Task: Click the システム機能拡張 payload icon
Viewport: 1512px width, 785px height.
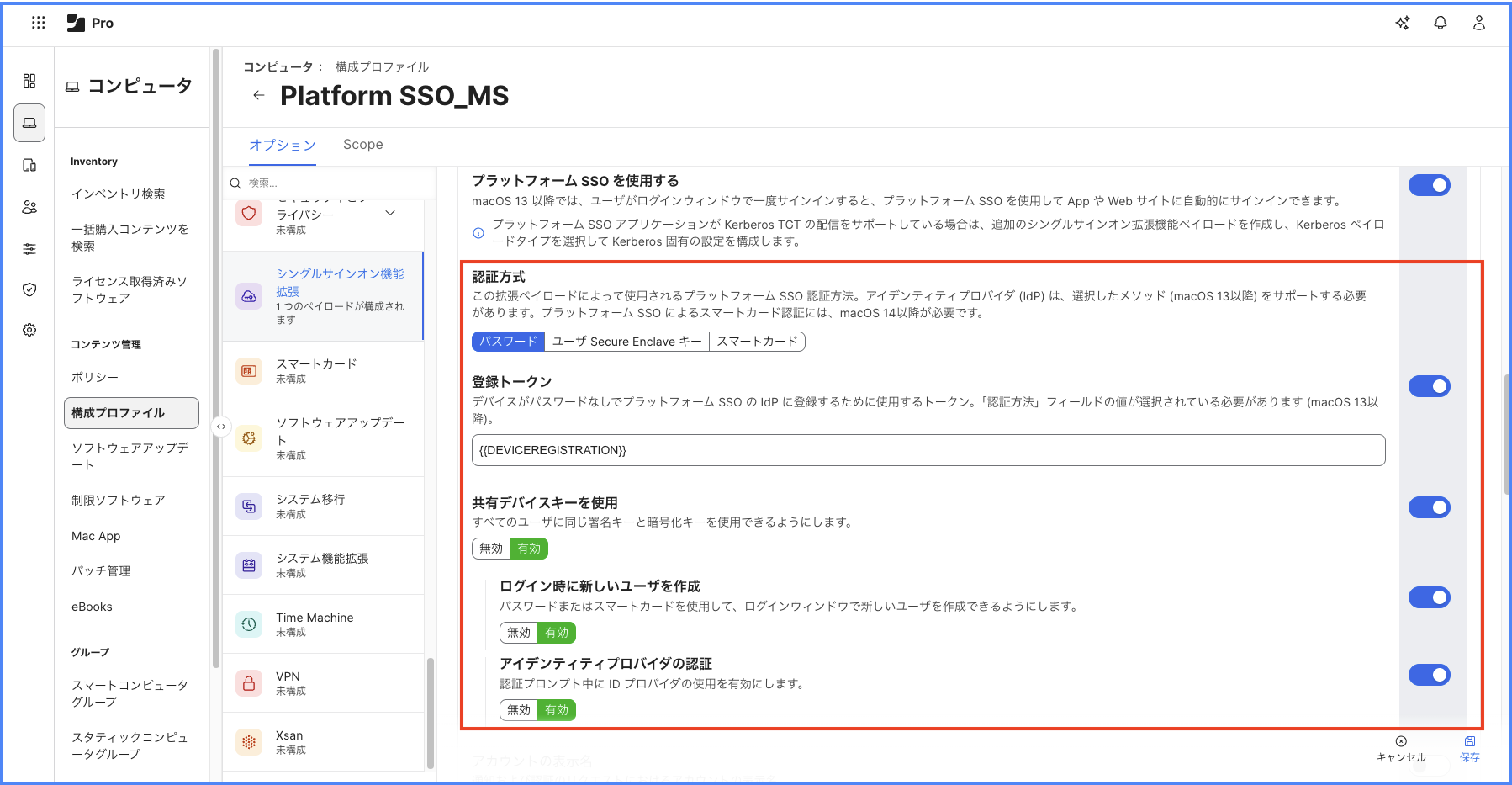Action: coord(249,565)
